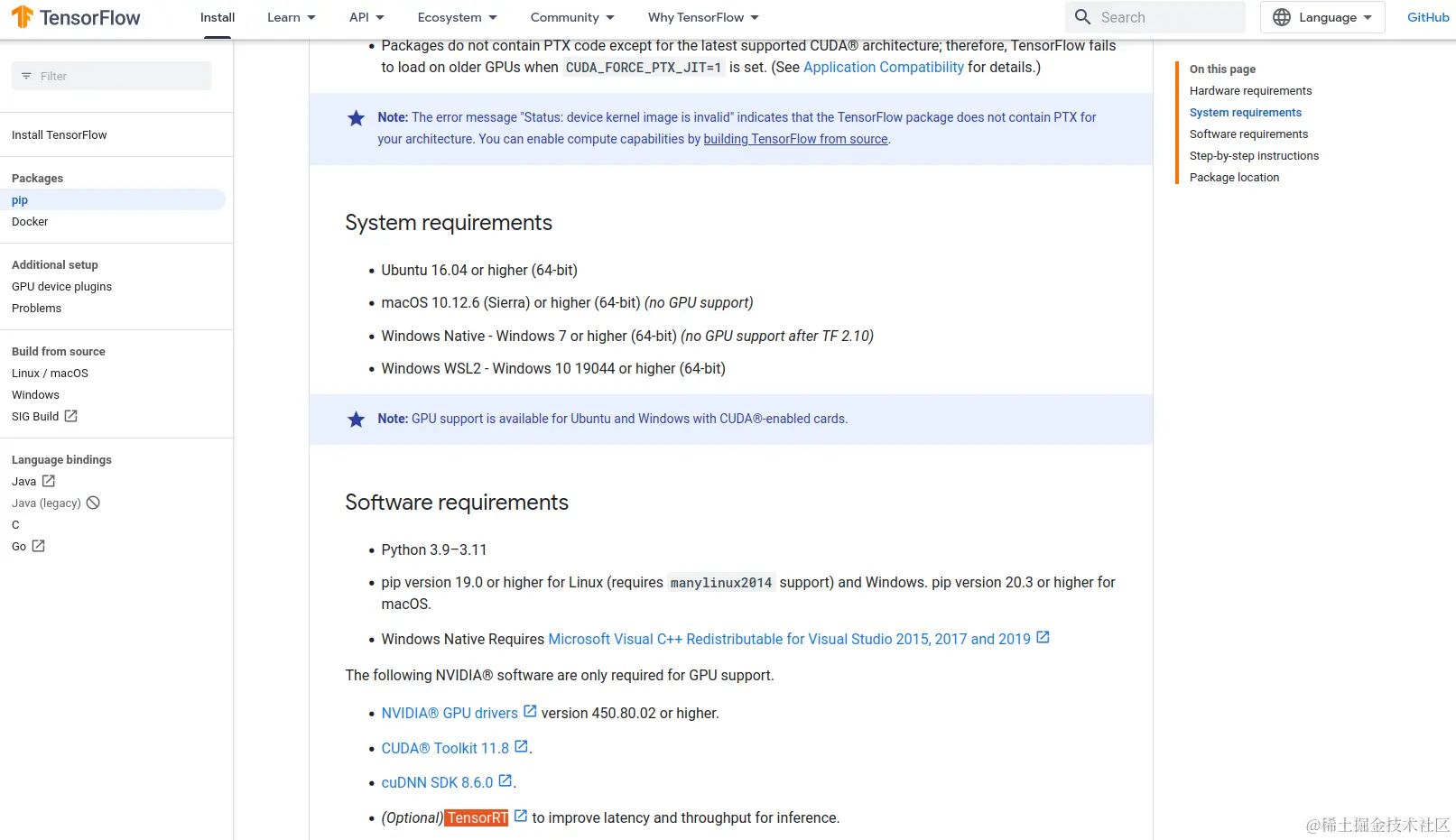Follow the NVIDIA GPU drivers link
The height and width of the screenshot is (840, 1456).
pyautogui.click(x=449, y=713)
